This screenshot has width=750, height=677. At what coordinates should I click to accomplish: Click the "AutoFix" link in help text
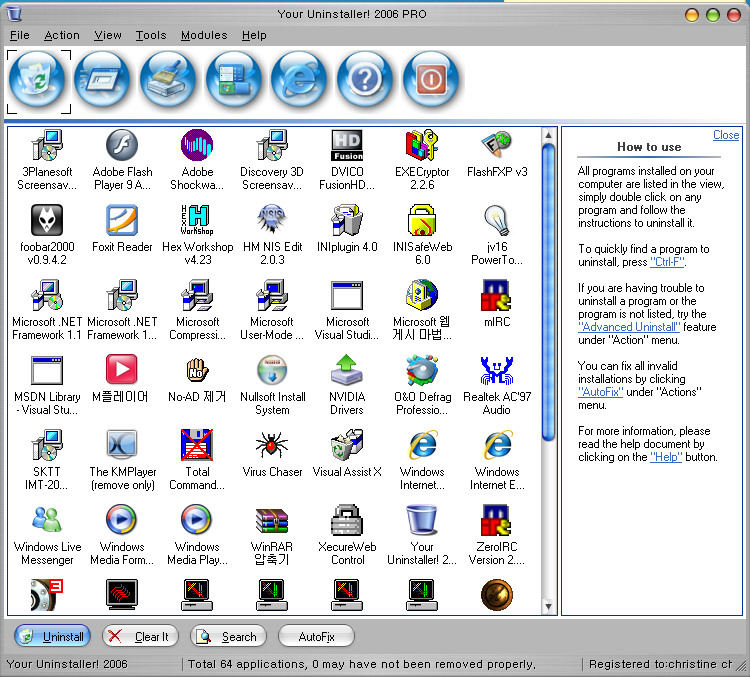600,392
